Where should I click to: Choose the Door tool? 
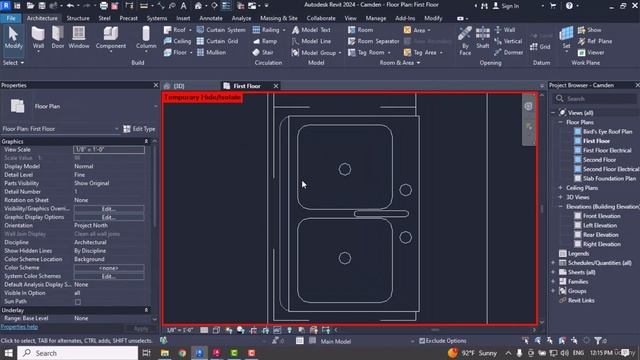click(x=58, y=38)
